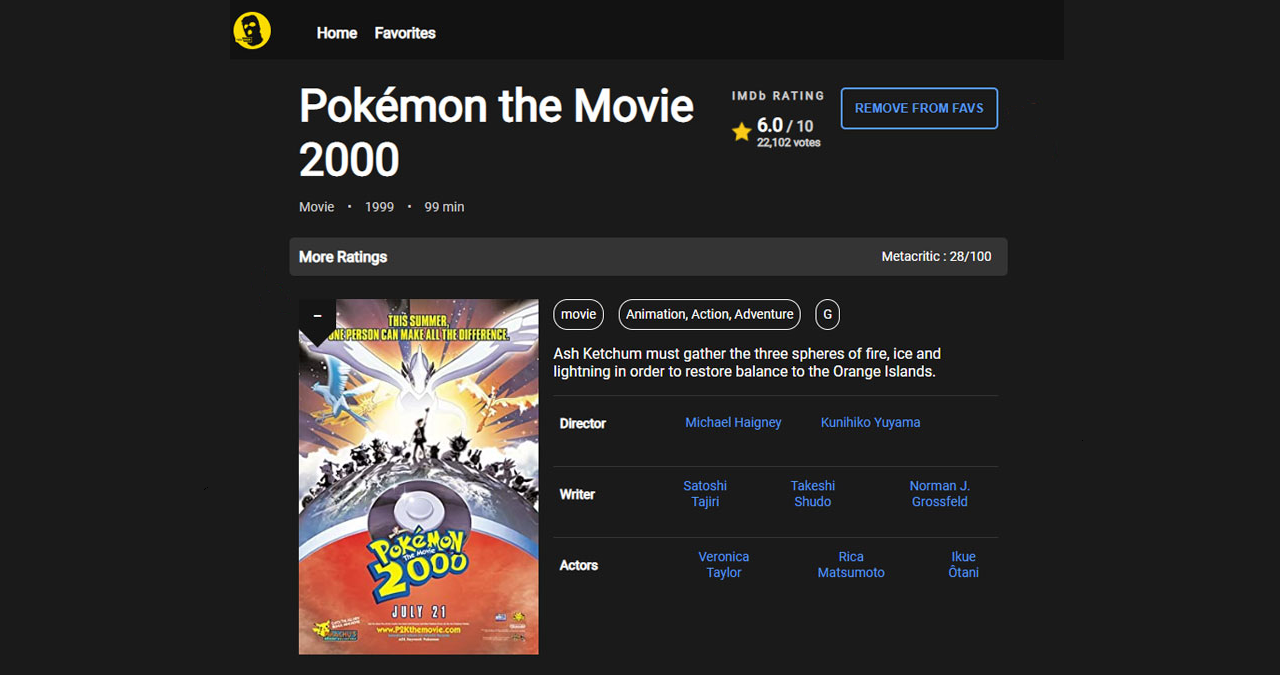Click the Rica Matsumoto actor link
This screenshot has width=1280, height=675.
point(850,564)
